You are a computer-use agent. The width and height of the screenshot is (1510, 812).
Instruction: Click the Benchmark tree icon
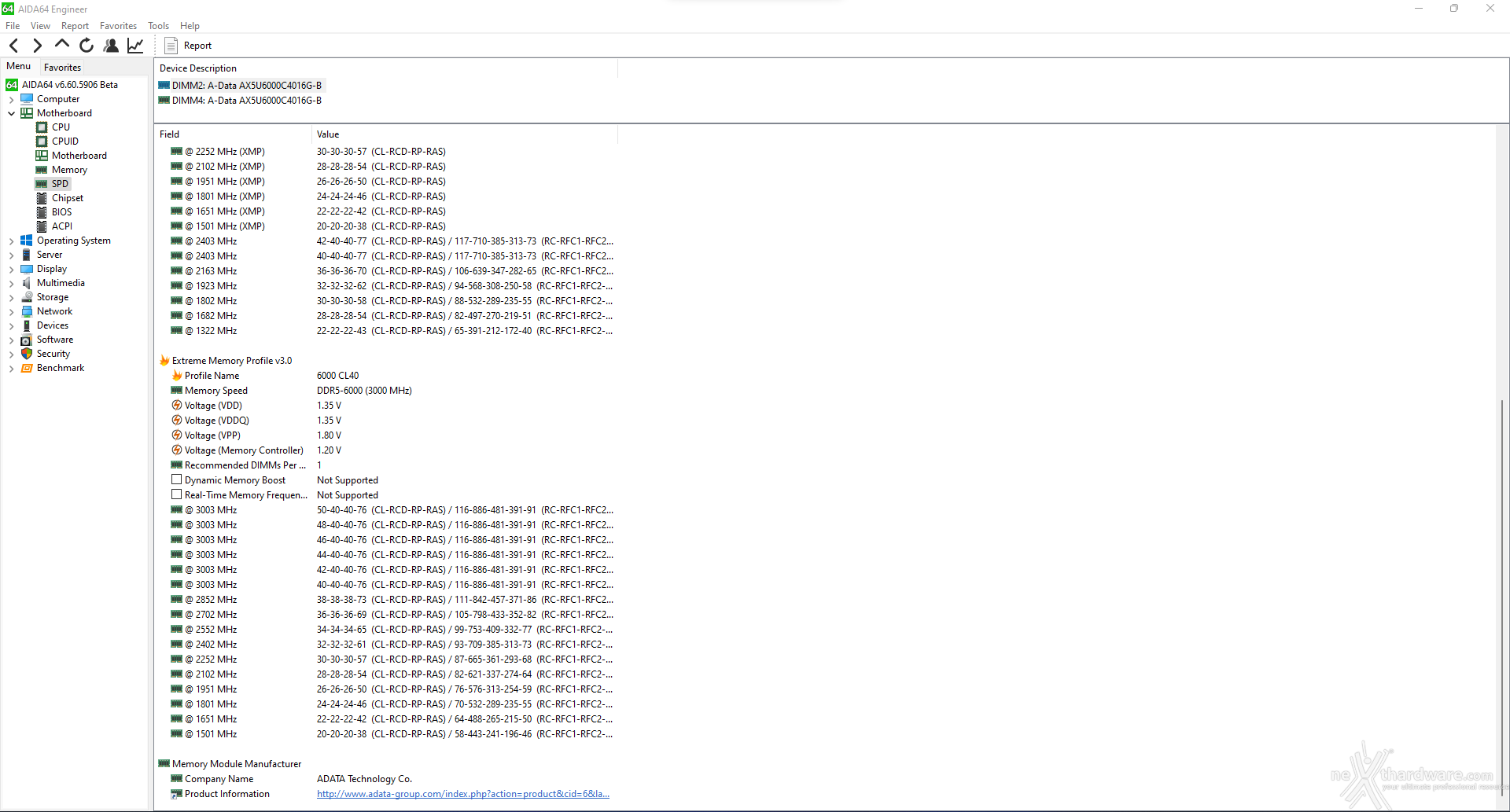pos(27,368)
